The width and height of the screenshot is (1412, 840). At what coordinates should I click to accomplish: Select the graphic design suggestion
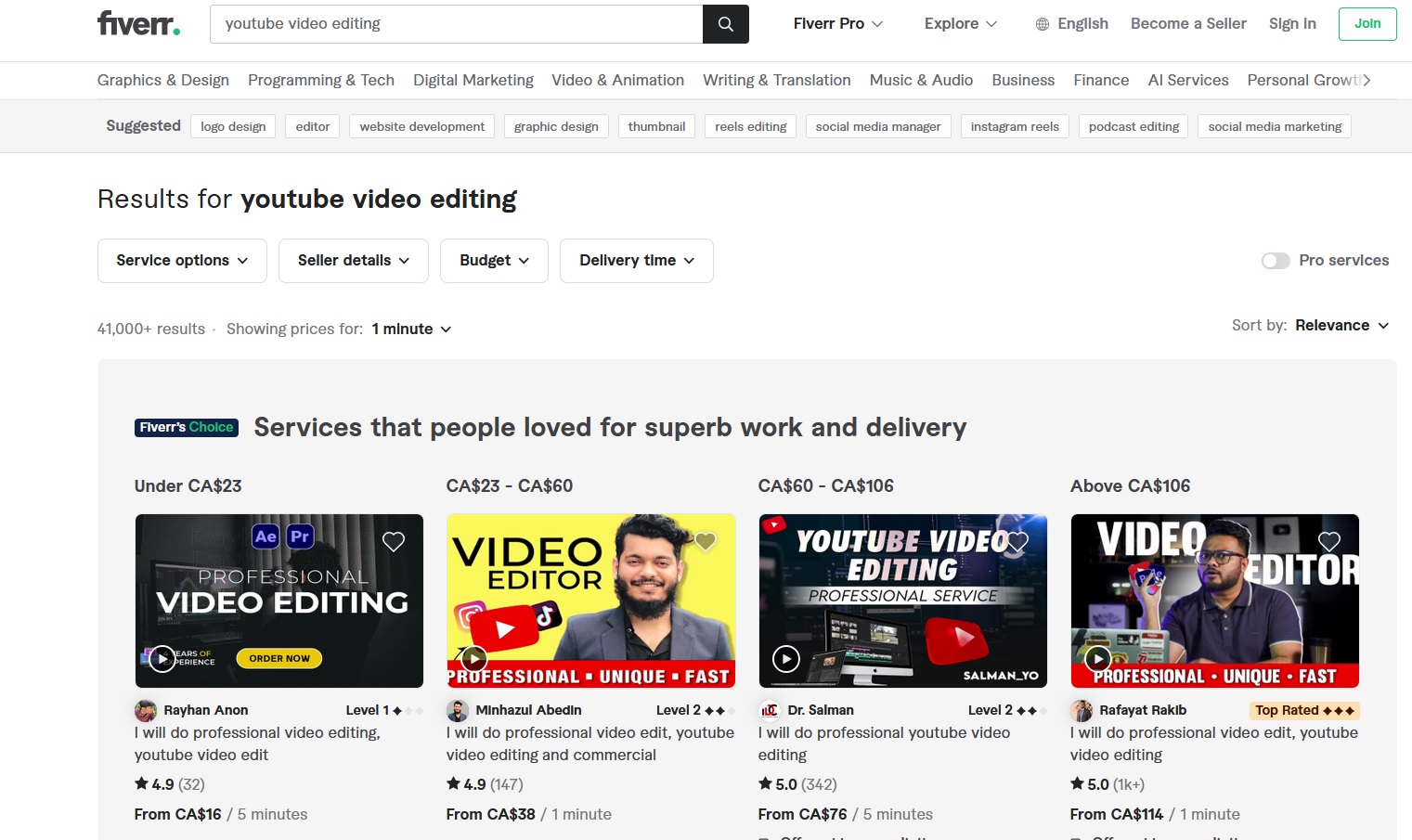[x=556, y=126]
